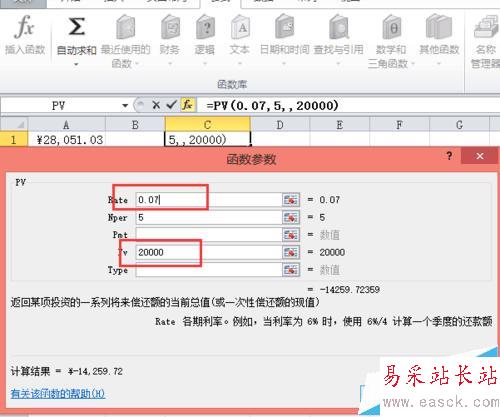Click the 函数参数 dialog title
The height and width of the screenshot is (417, 500).
point(251,159)
